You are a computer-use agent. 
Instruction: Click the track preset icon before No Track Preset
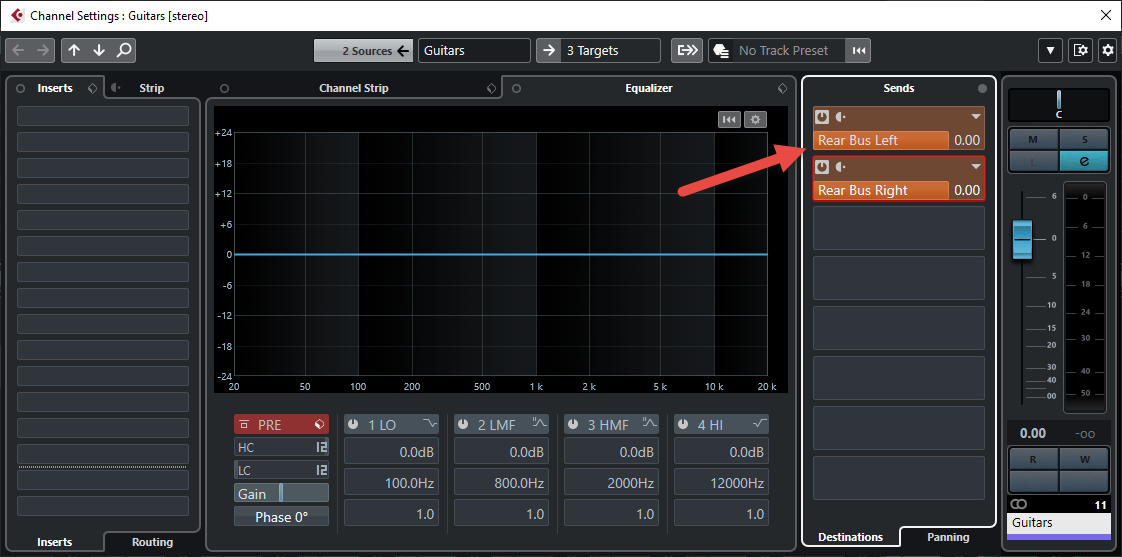point(721,51)
